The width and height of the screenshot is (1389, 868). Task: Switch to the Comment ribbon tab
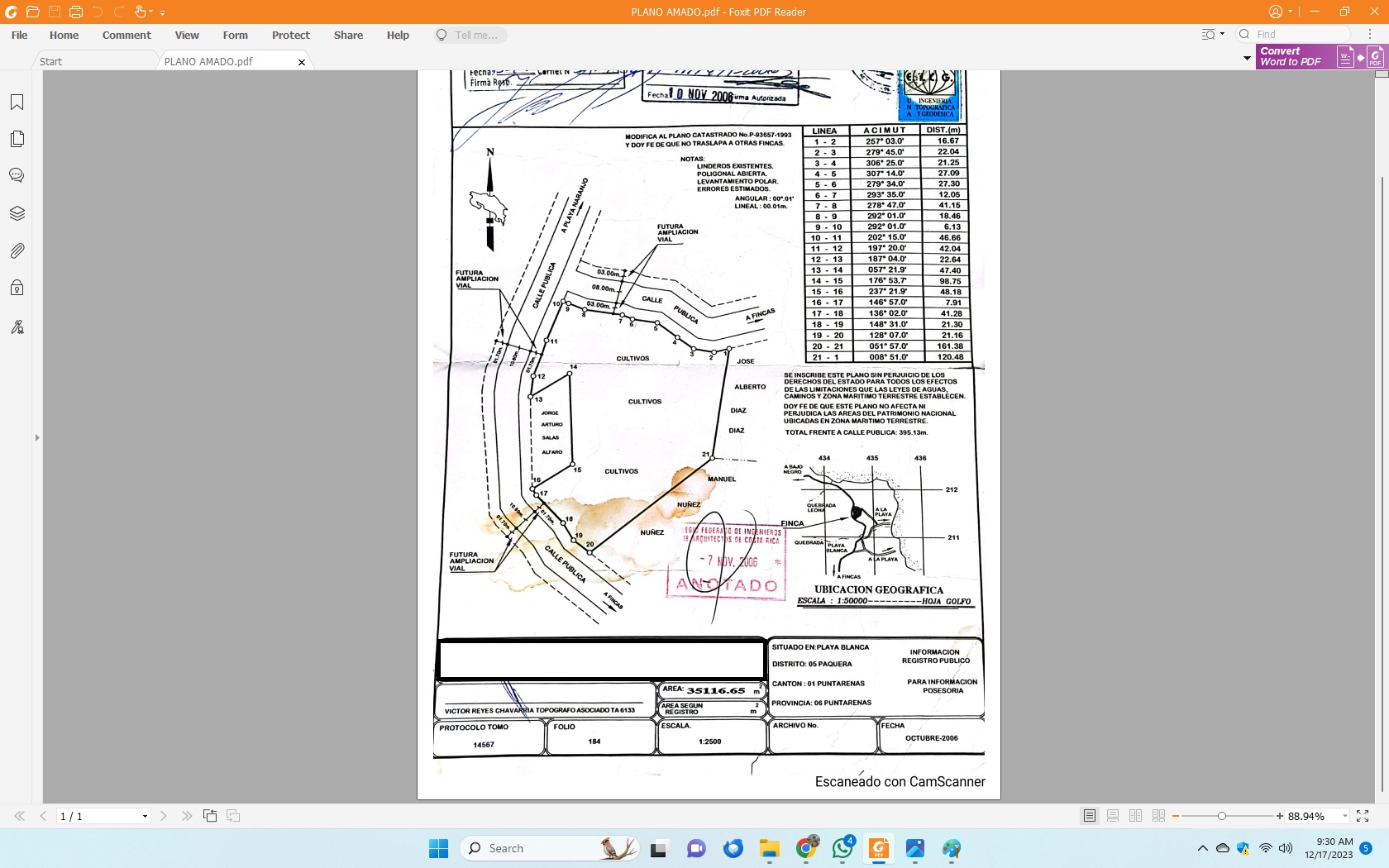126,35
